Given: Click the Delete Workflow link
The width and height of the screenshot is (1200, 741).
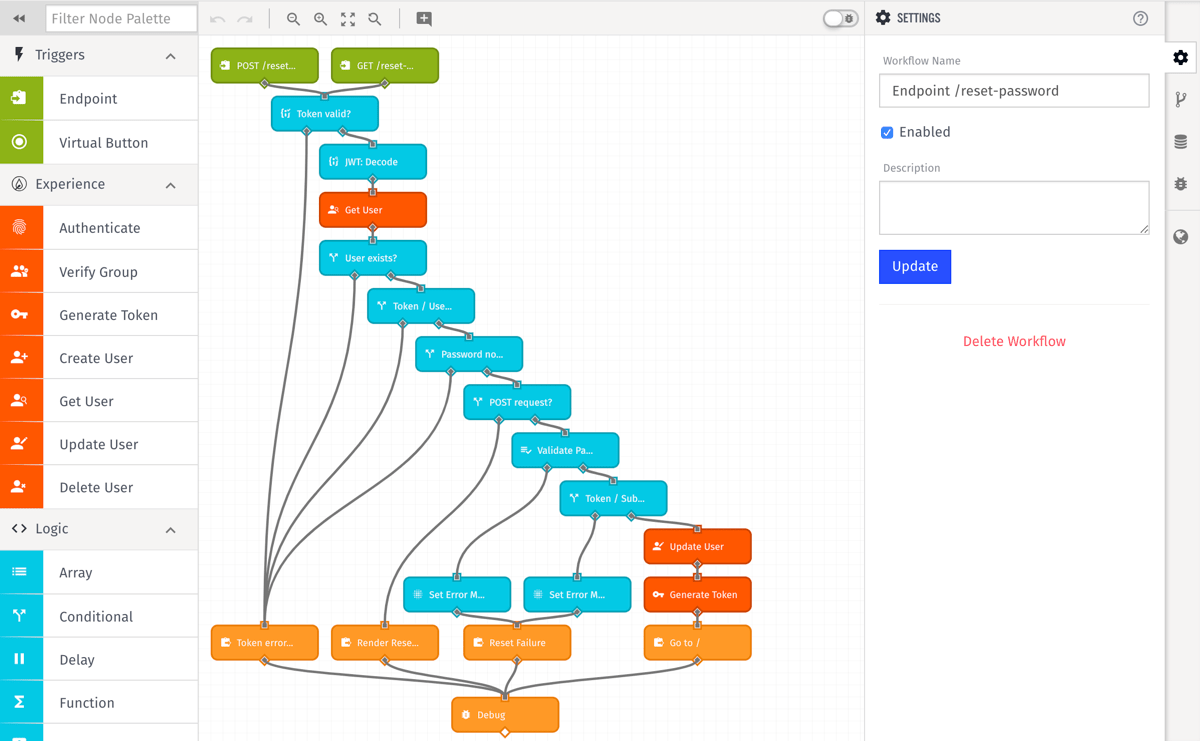Looking at the screenshot, I should (1014, 341).
